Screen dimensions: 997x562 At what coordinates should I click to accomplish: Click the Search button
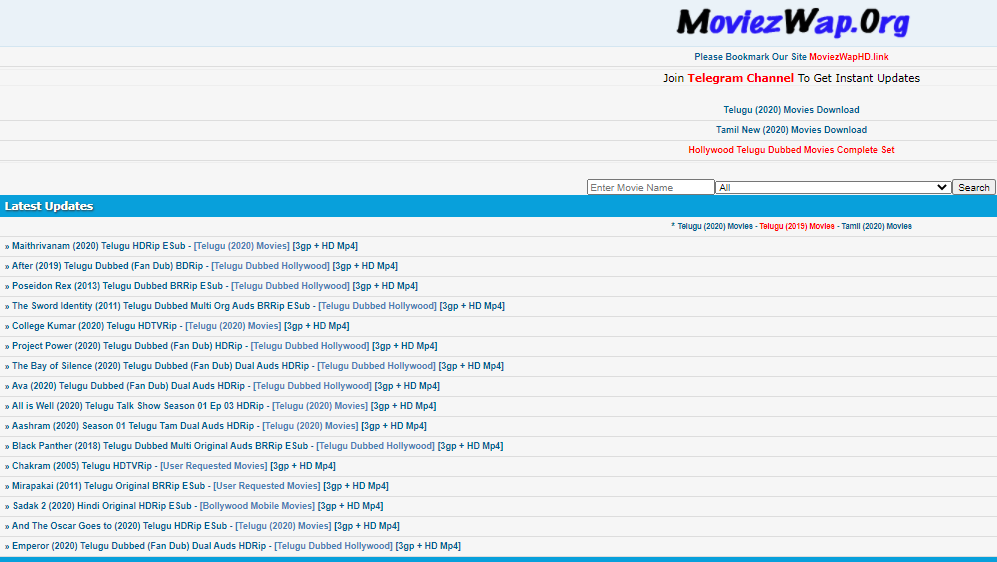click(973, 188)
